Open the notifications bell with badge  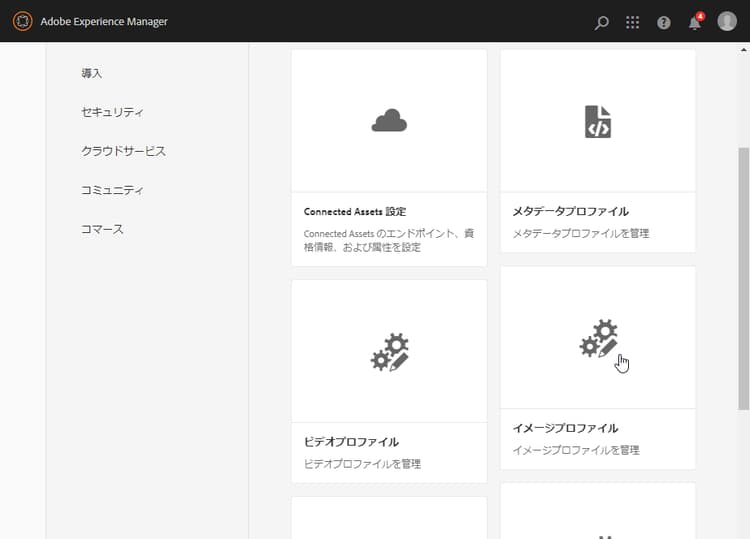[695, 22]
